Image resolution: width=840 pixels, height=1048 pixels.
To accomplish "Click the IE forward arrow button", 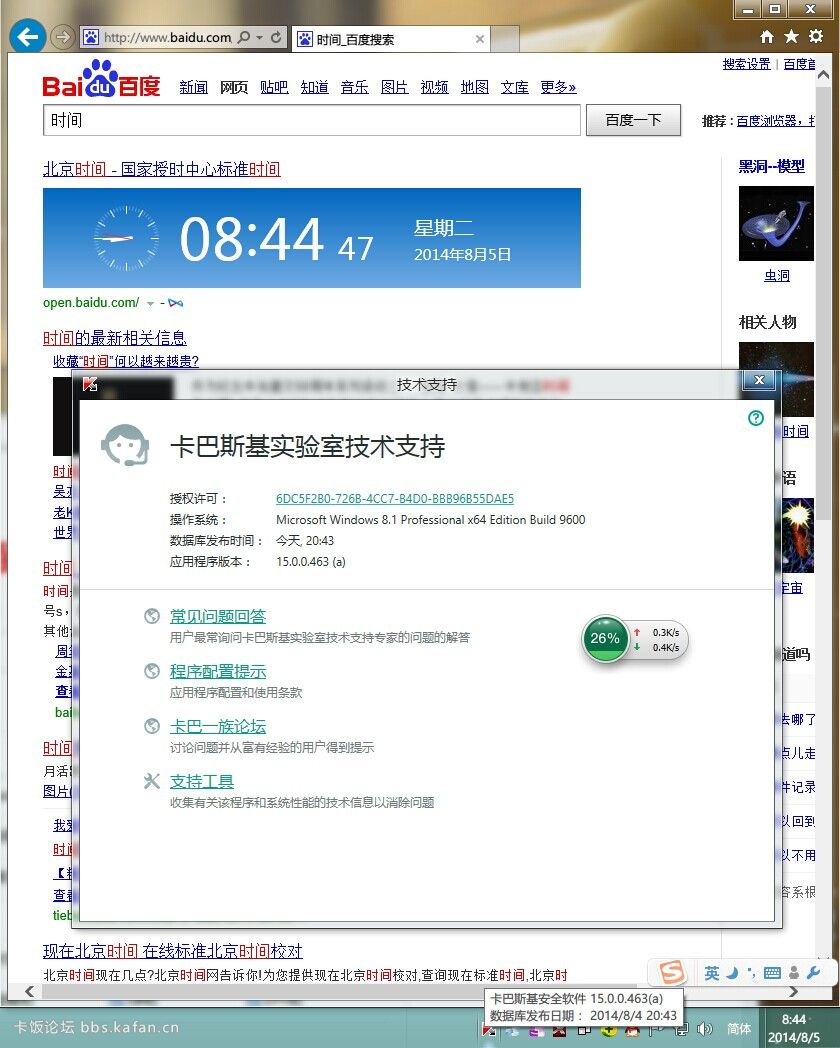I will tap(63, 37).
